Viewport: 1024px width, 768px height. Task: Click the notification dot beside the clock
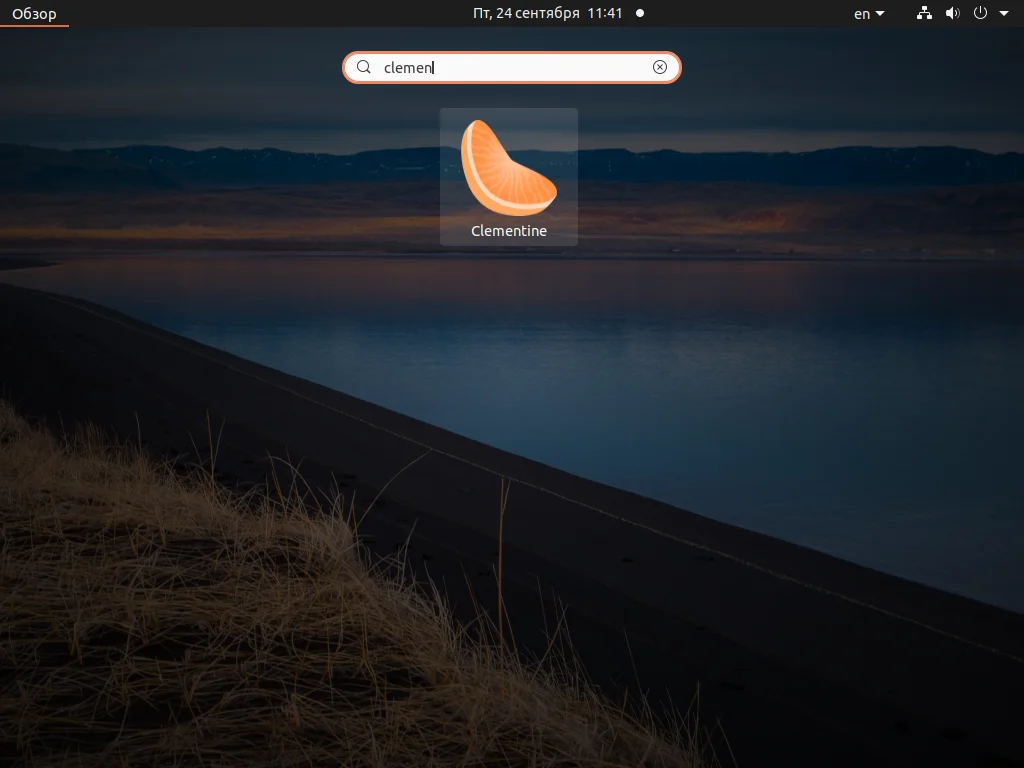(x=640, y=13)
